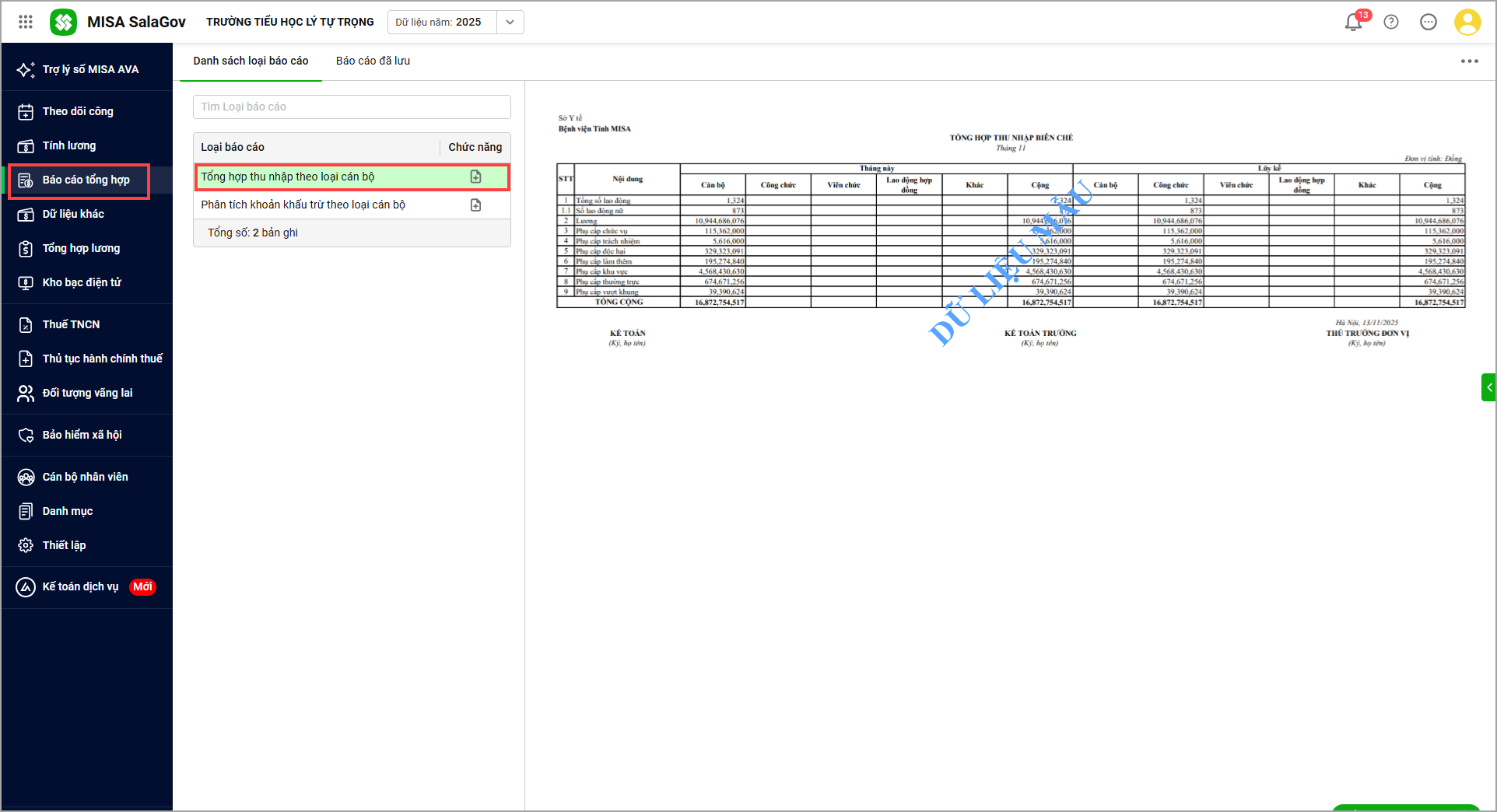Expand the data year 2025 dropdown

click(x=510, y=23)
